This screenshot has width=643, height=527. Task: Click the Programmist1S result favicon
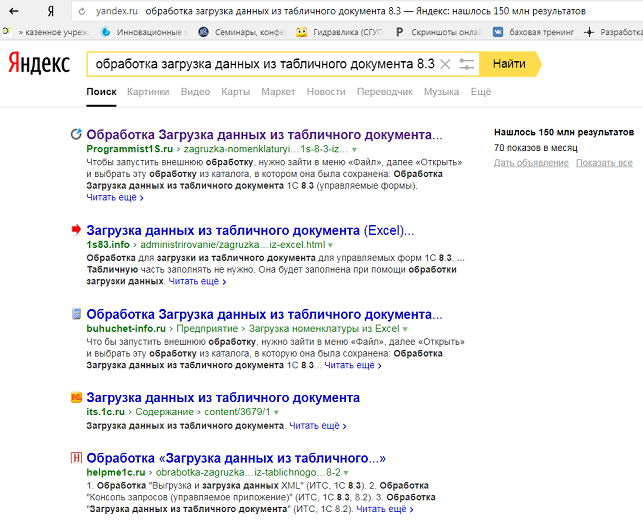pos(76,134)
